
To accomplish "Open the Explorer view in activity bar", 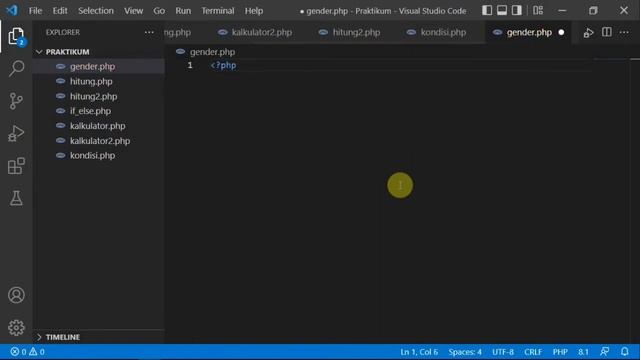I will [16, 36].
